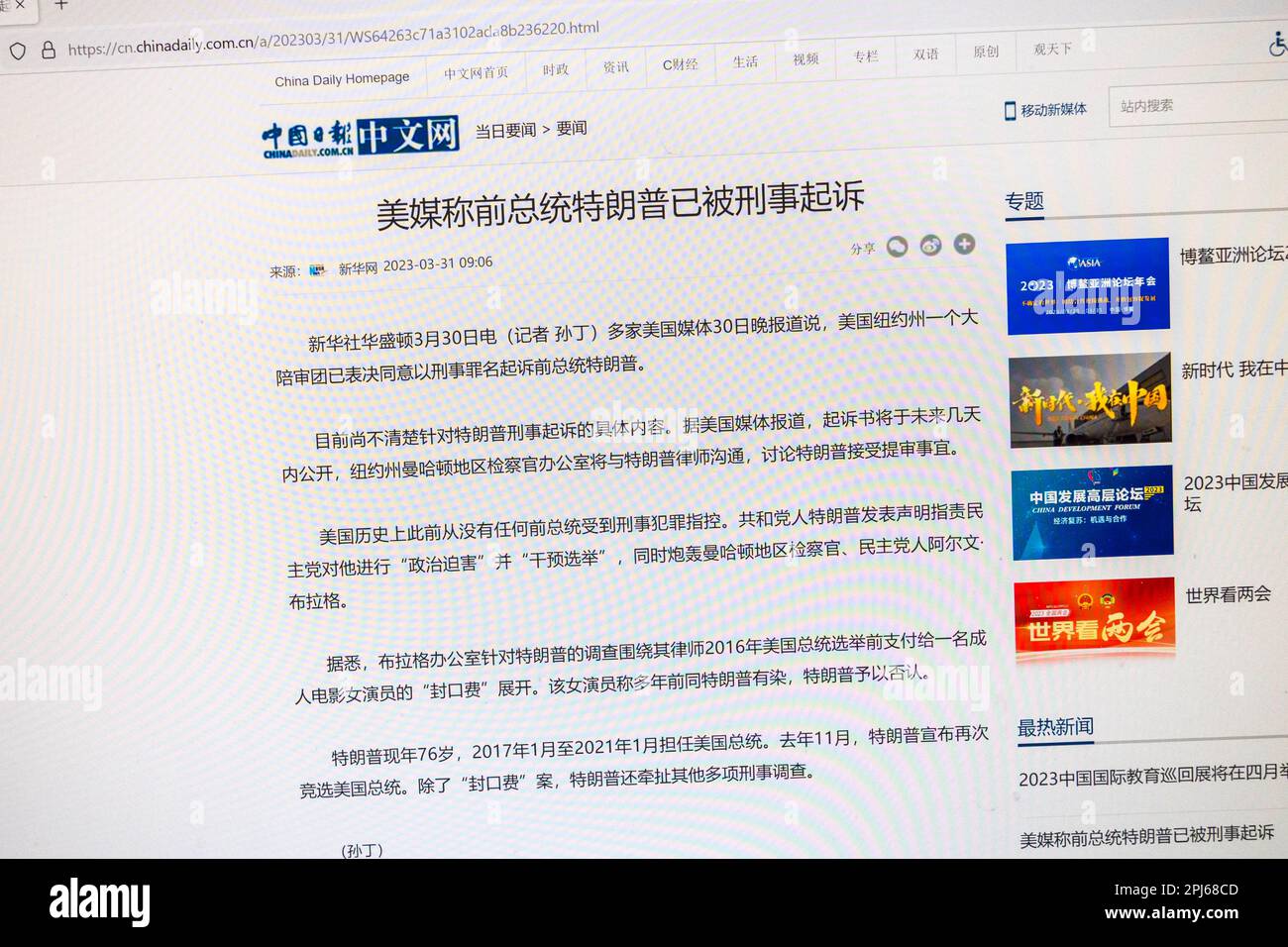The image size is (1288, 947).
Task: Click the paragraph starting 美国历史上此前
Action: click(x=634, y=556)
